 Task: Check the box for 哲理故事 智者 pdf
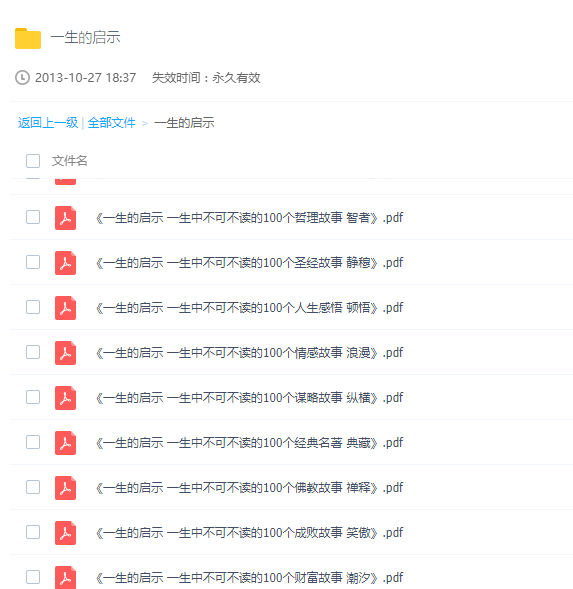click(x=33, y=217)
